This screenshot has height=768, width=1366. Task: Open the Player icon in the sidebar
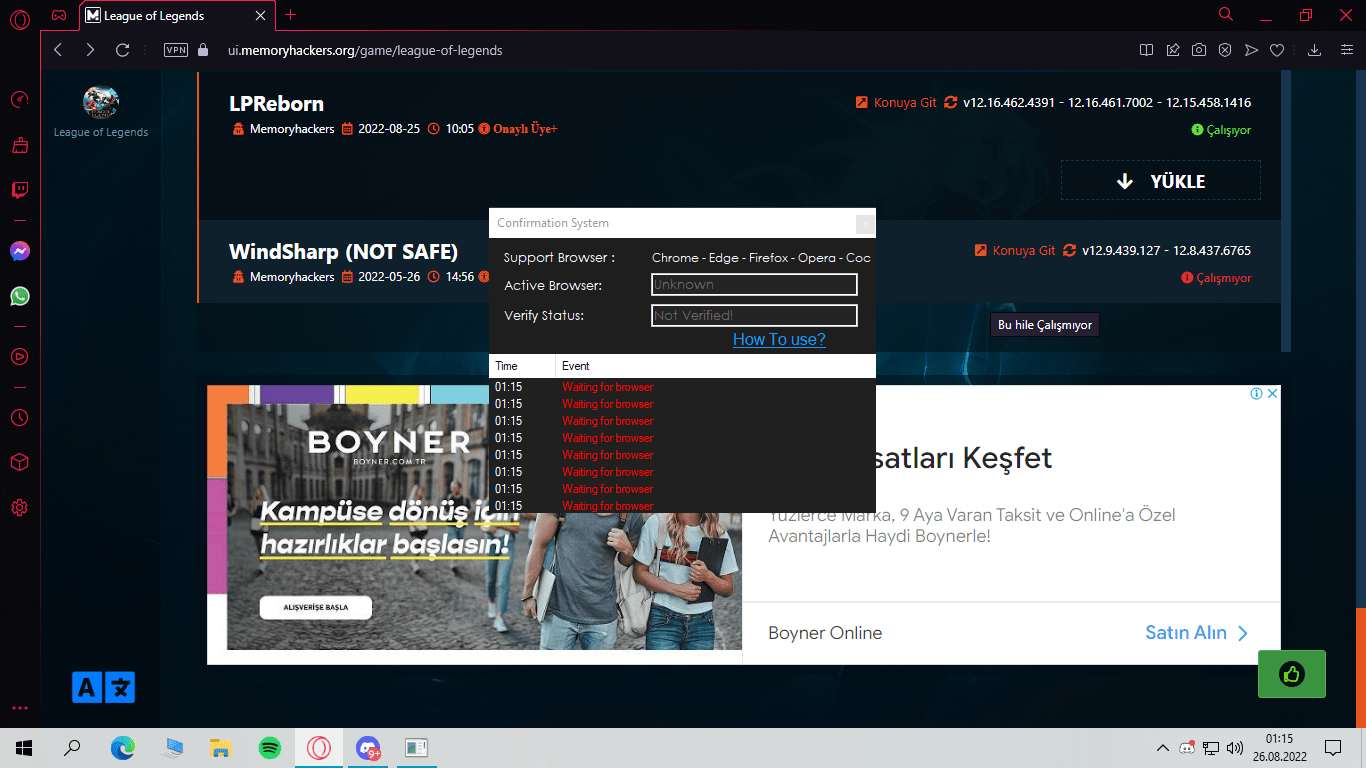point(19,355)
